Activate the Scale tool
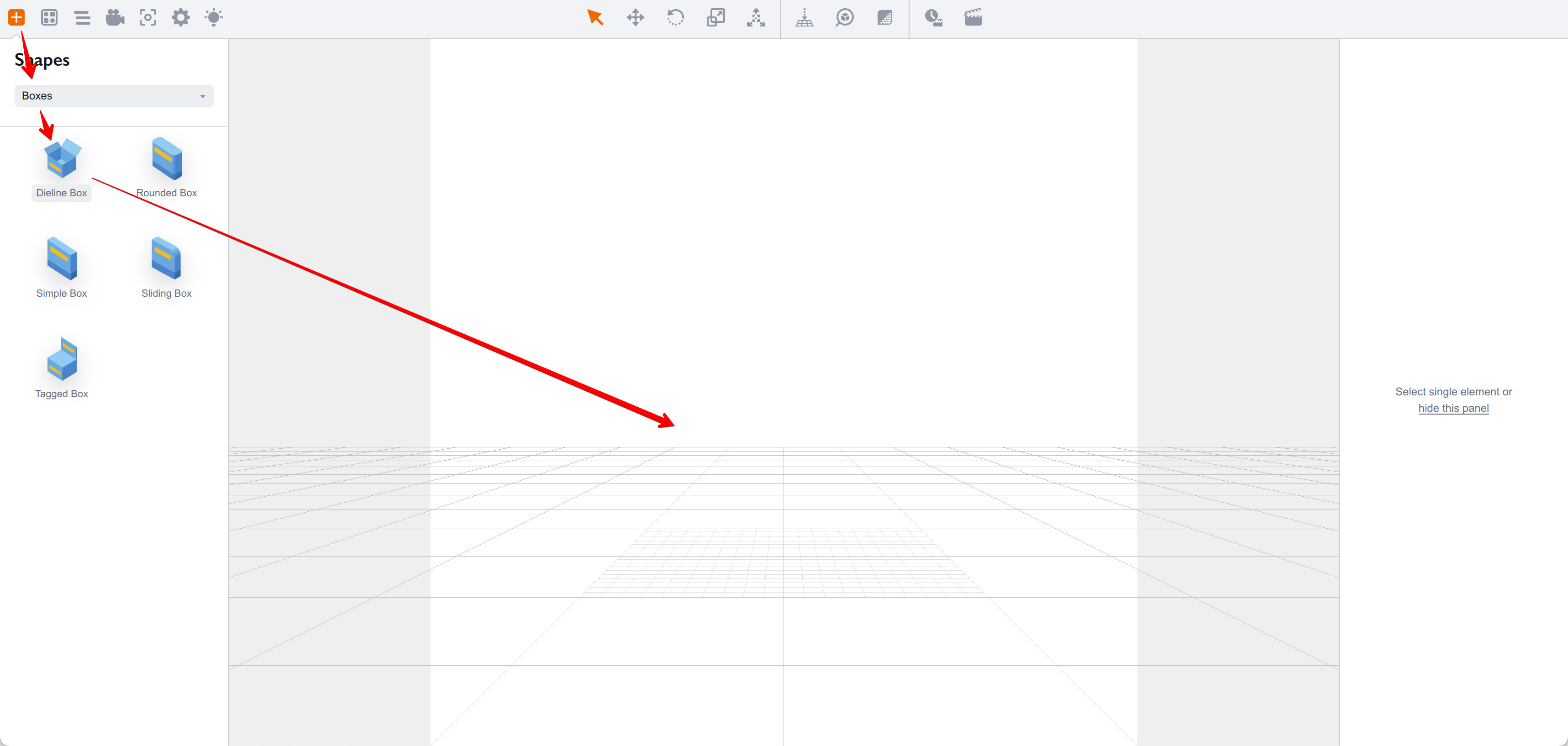The image size is (1568, 746). point(715,17)
